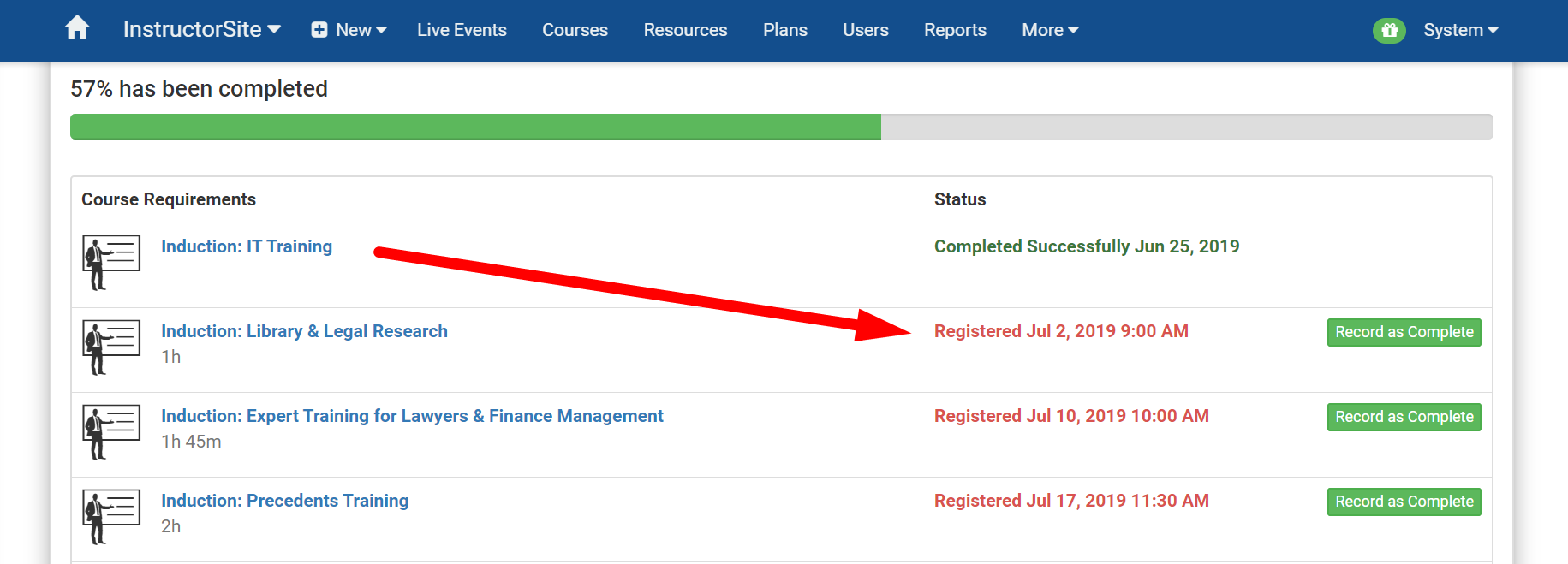
Task: Open the InstructorSite dropdown
Action: point(202,29)
